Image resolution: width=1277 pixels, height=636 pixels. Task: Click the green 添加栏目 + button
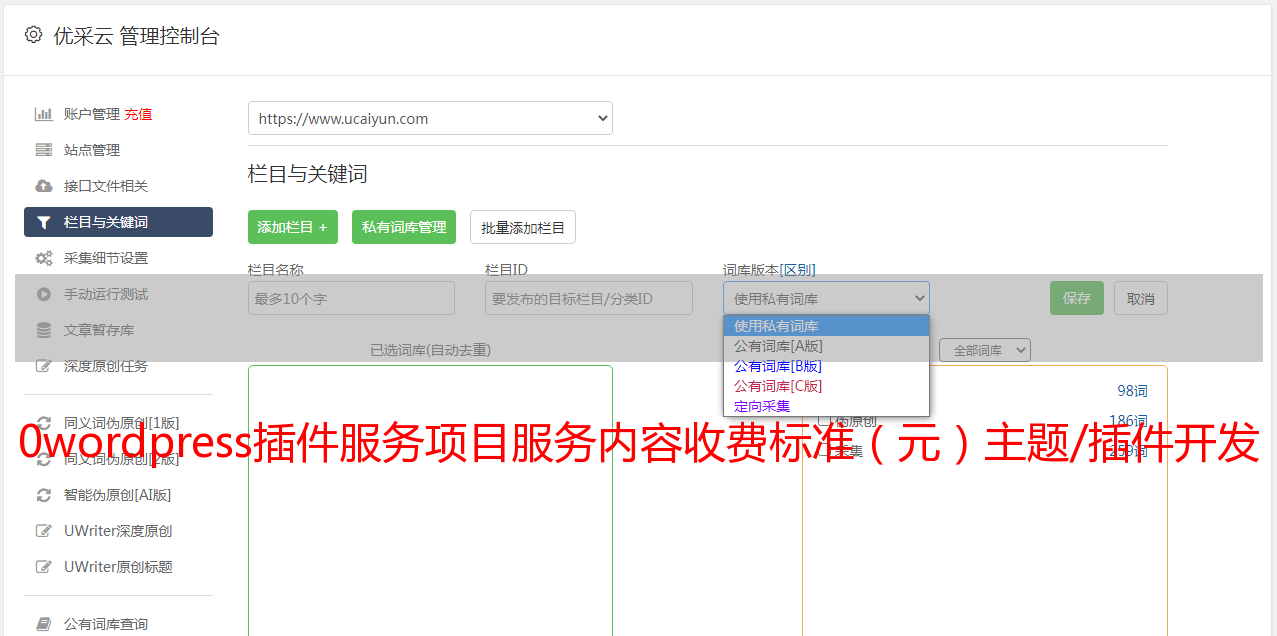[293, 227]
